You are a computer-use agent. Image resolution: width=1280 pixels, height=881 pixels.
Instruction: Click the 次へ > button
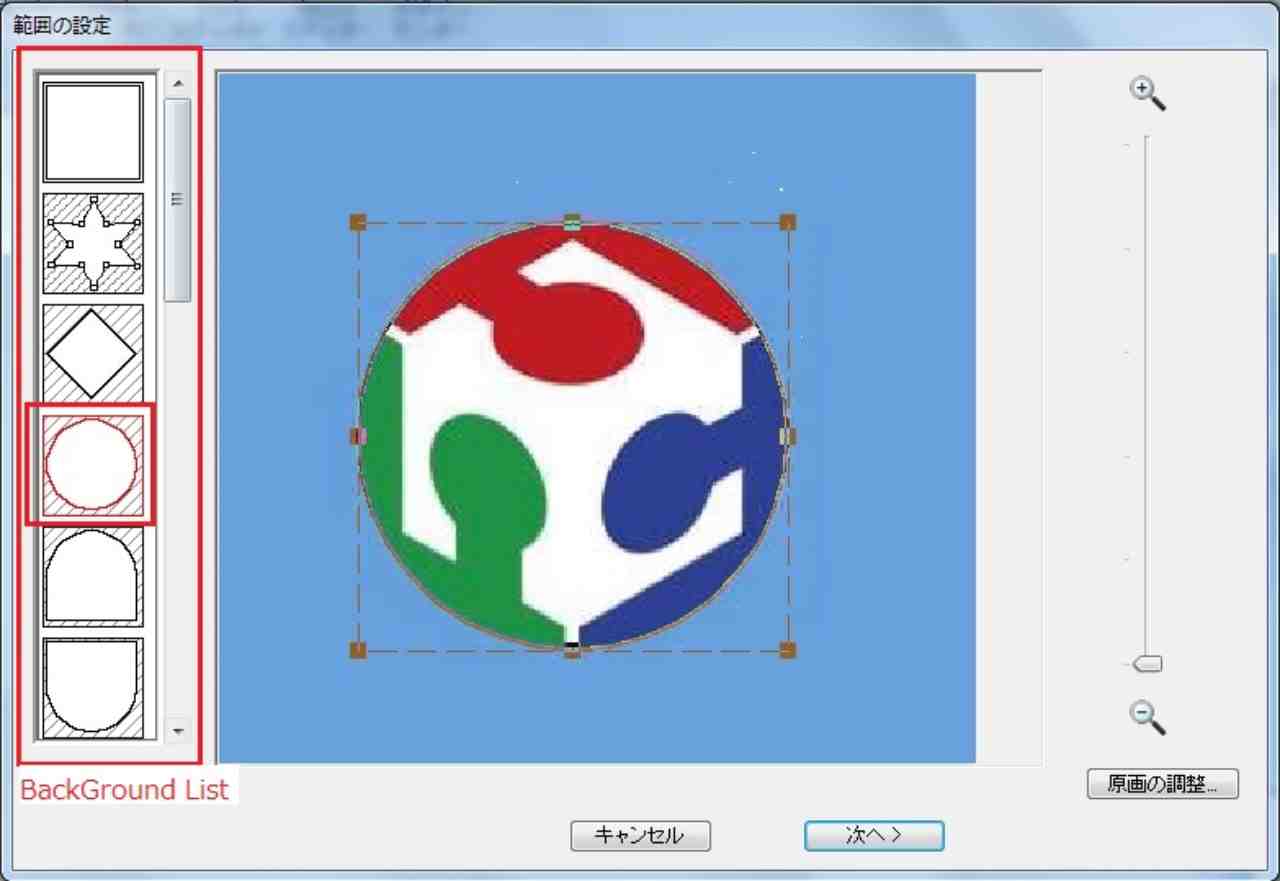tap(874, 836)
